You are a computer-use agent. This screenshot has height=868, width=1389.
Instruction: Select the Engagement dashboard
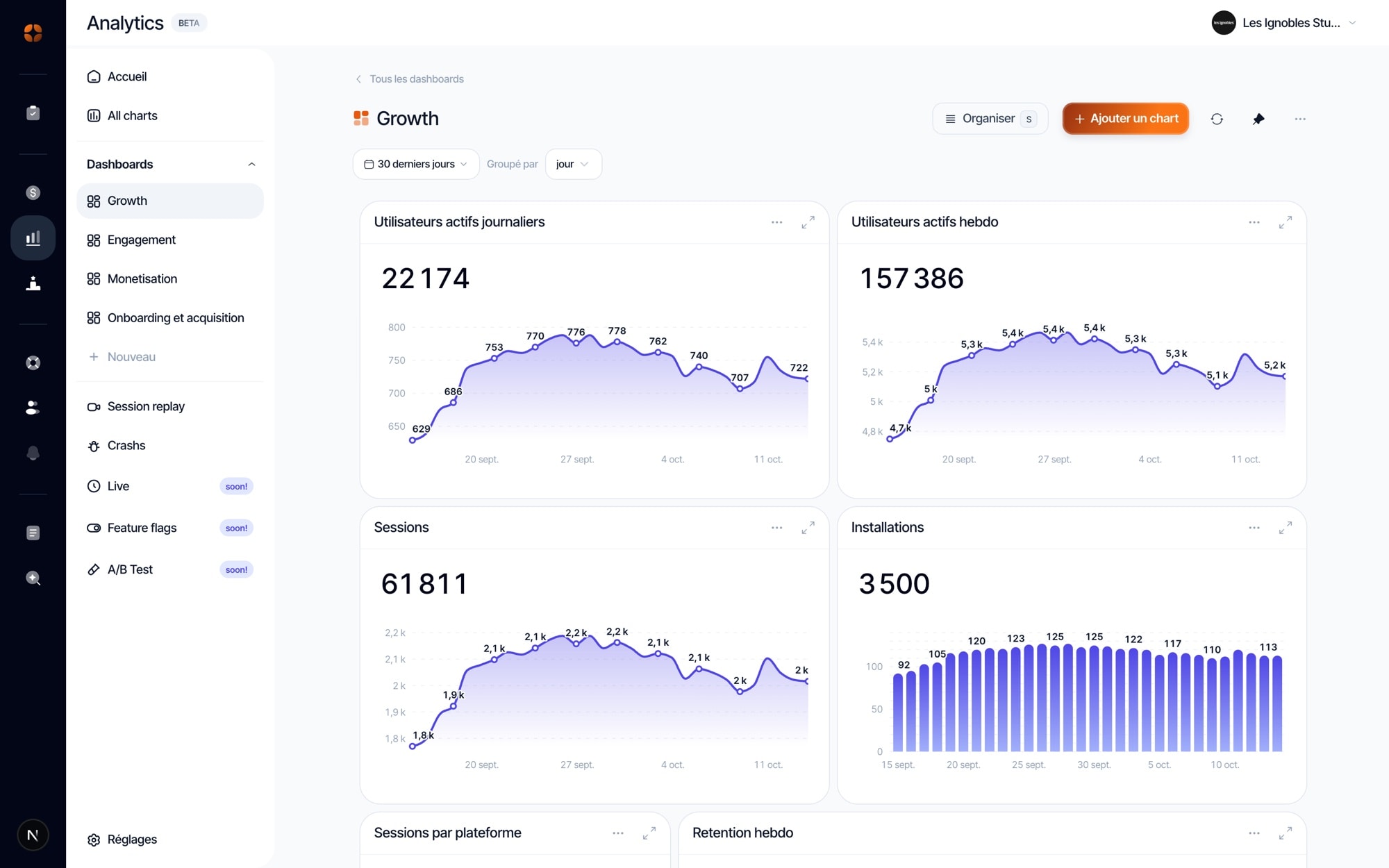point(170,240)
